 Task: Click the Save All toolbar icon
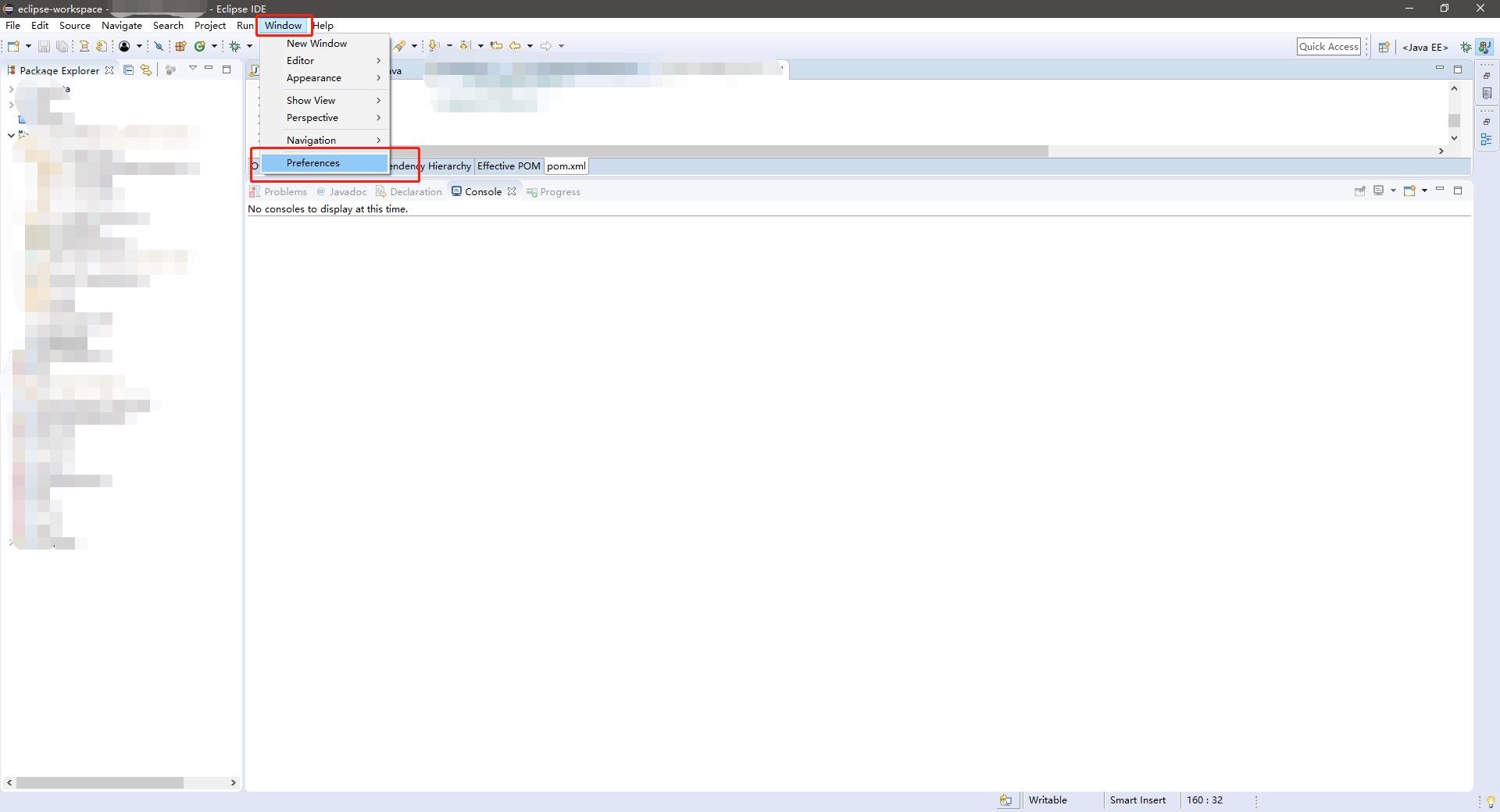point(62,46)
